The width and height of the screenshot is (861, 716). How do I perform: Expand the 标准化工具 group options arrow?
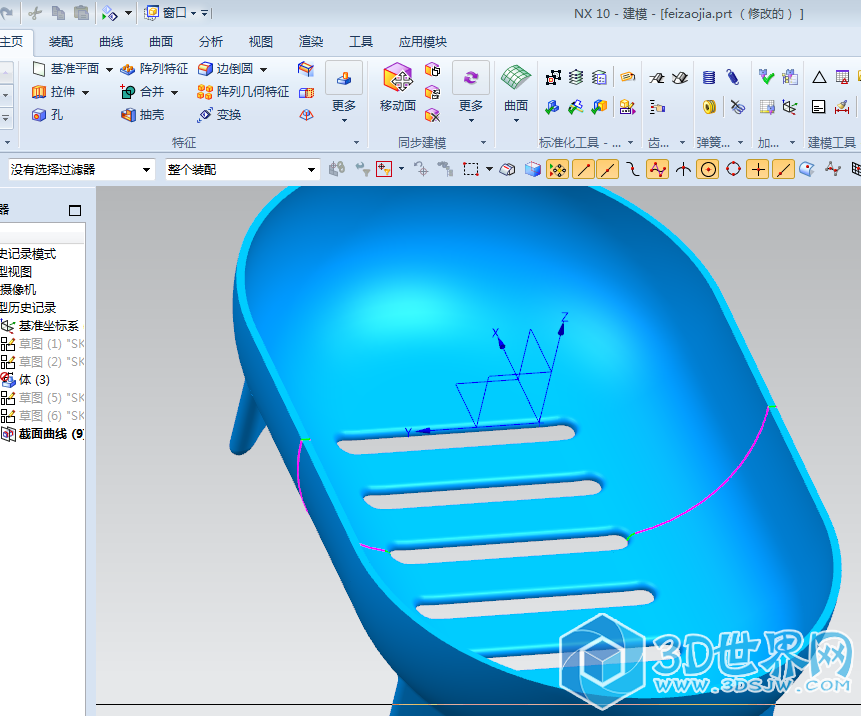coord(630,143)
